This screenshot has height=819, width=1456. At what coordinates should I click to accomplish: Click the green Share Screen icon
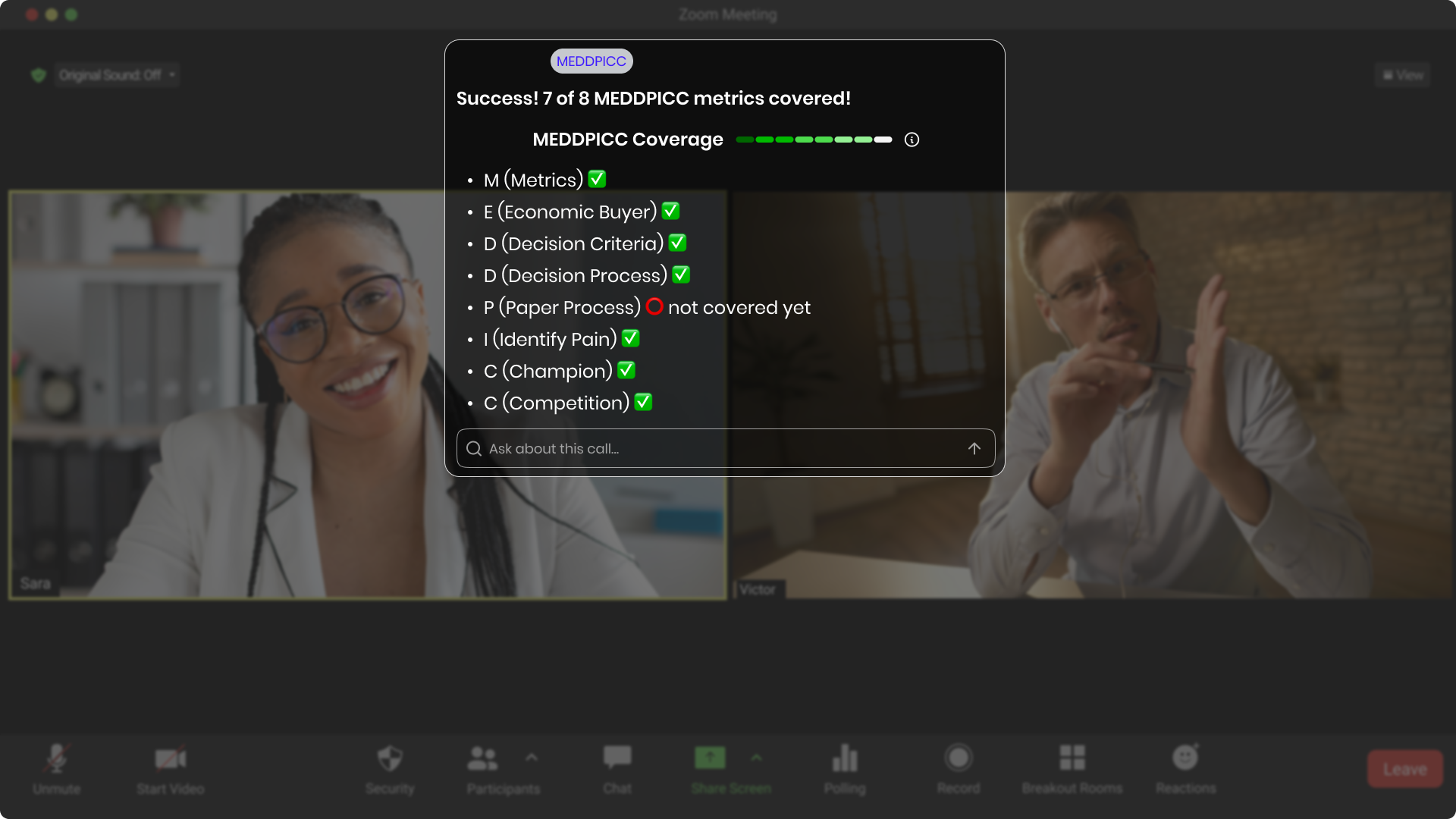(x=710, y=758)
